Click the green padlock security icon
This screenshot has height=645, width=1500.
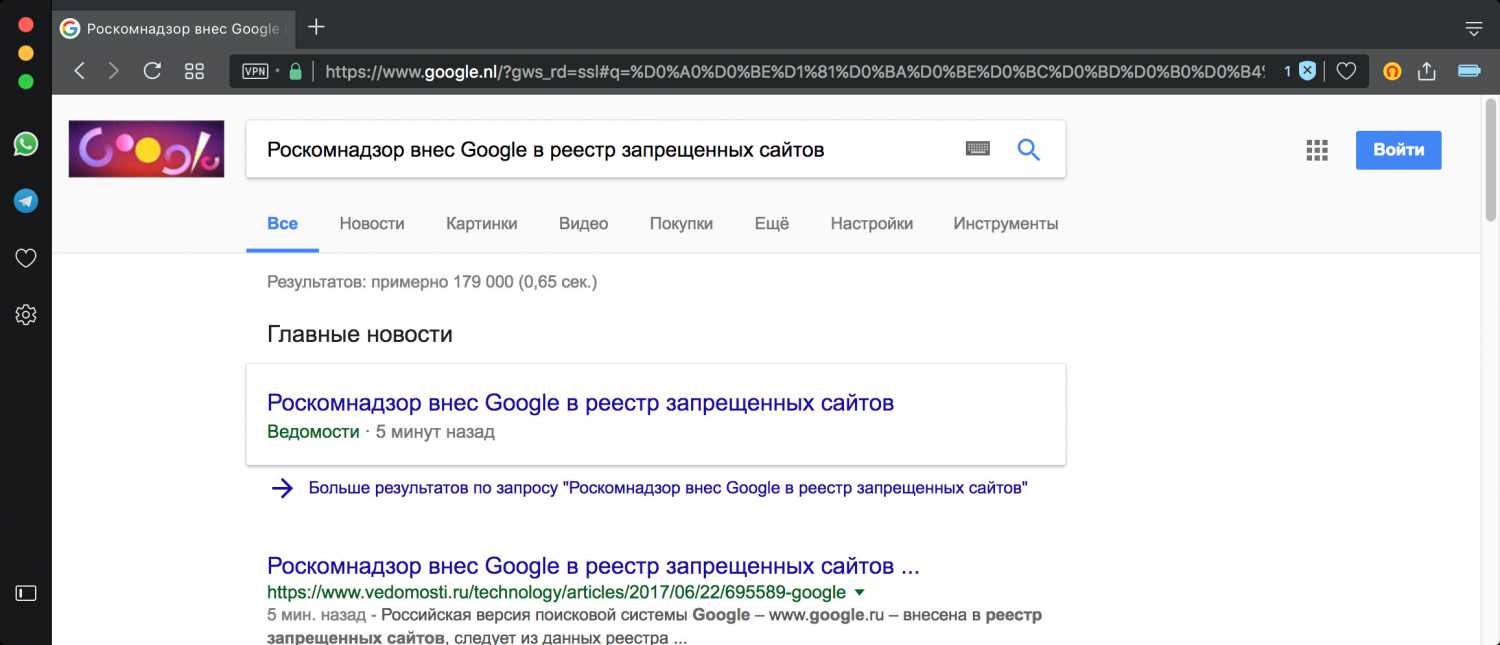295,71
